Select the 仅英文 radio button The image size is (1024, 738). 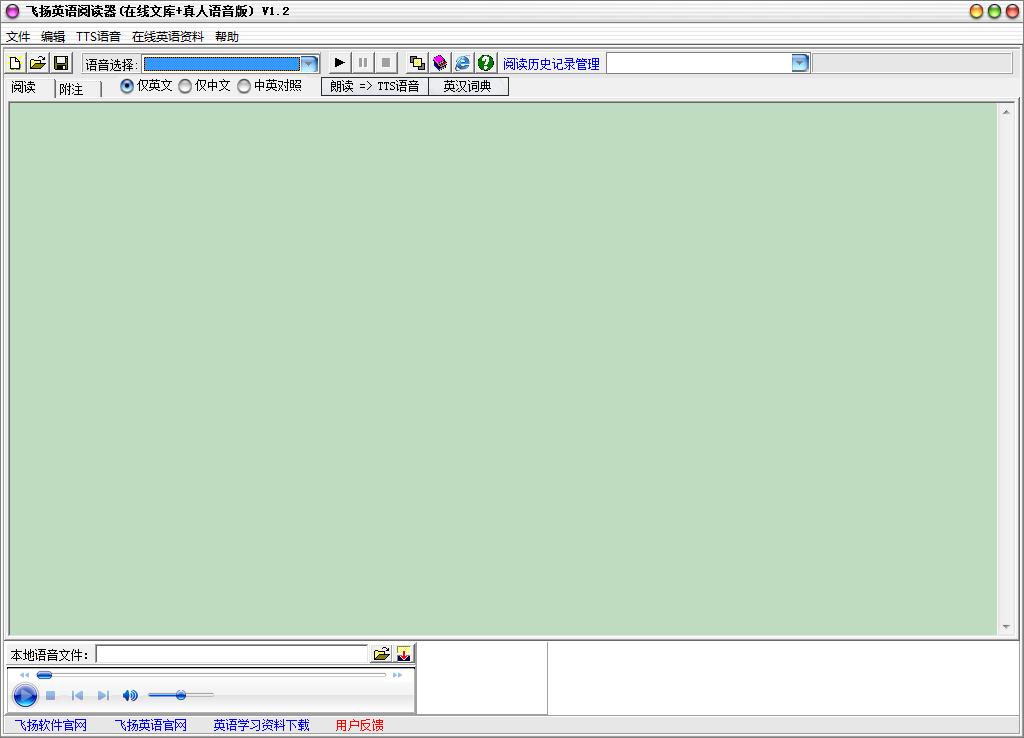coord(127,86)
